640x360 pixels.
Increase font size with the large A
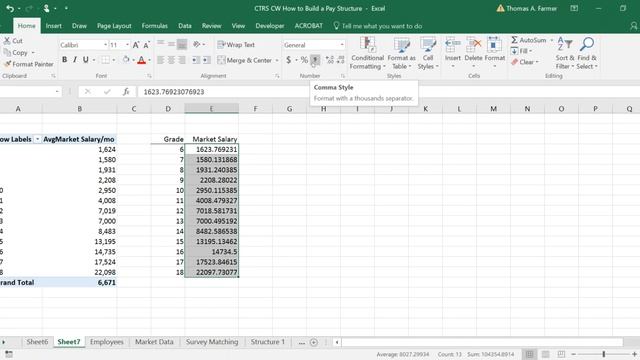(136, 44)
